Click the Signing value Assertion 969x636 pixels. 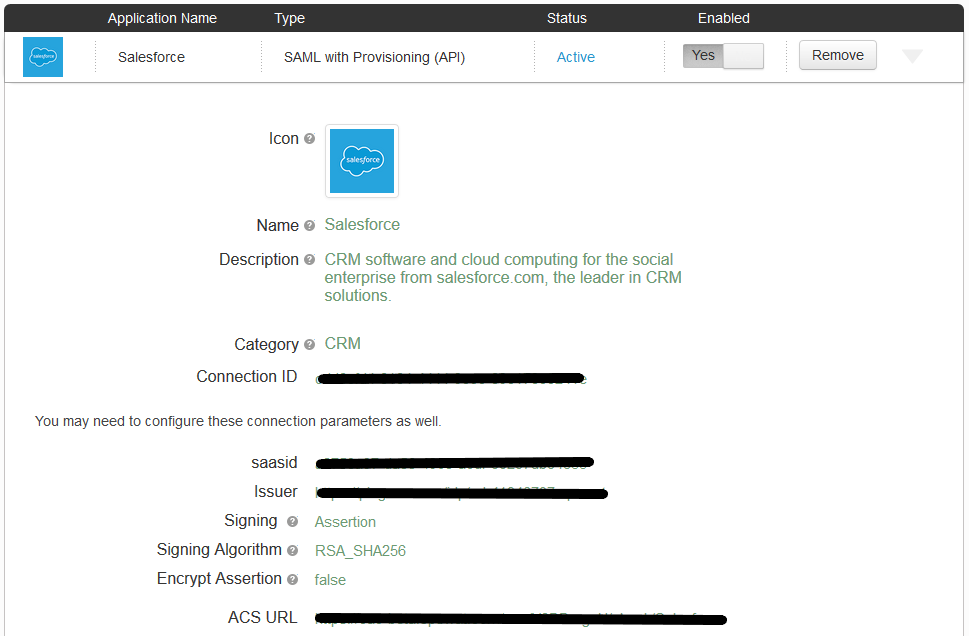point(345,522)
